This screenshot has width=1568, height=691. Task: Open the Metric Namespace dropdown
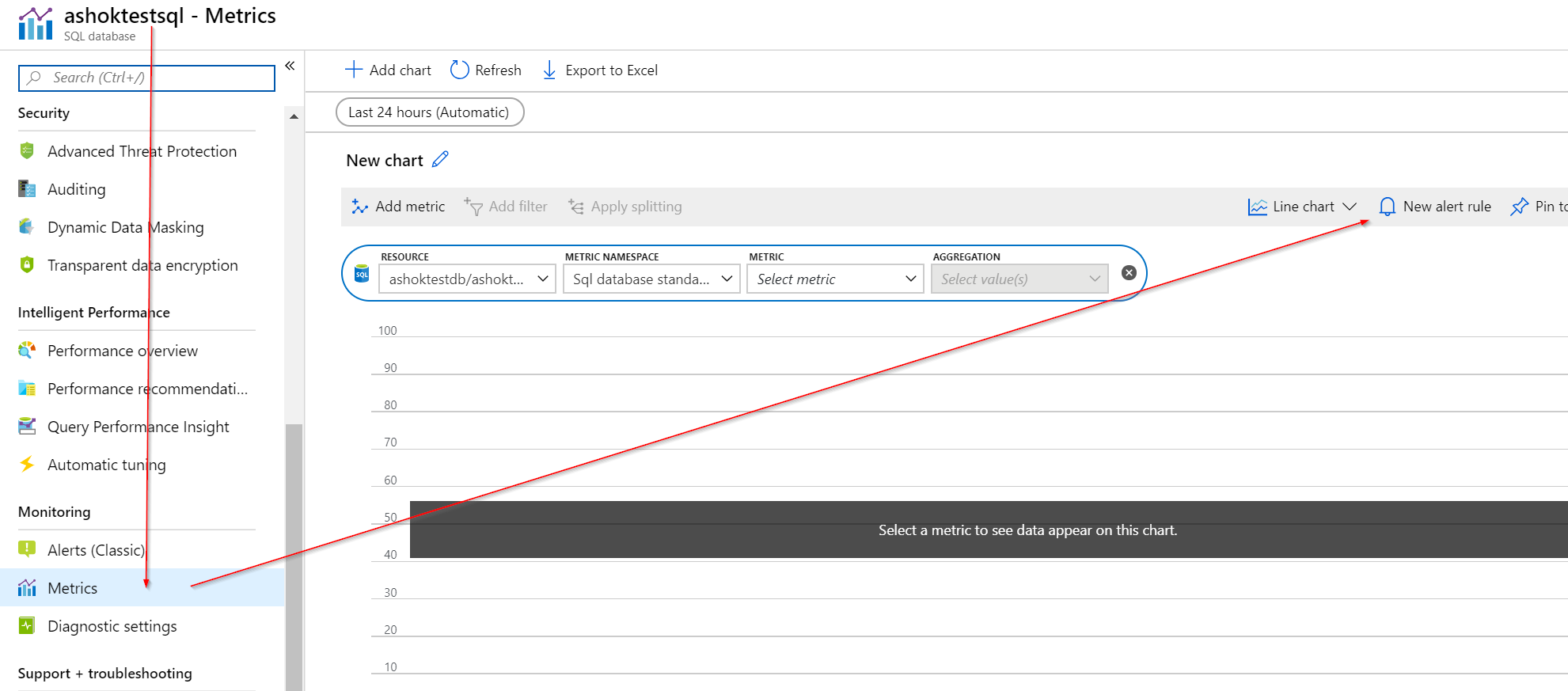(651, 279)
